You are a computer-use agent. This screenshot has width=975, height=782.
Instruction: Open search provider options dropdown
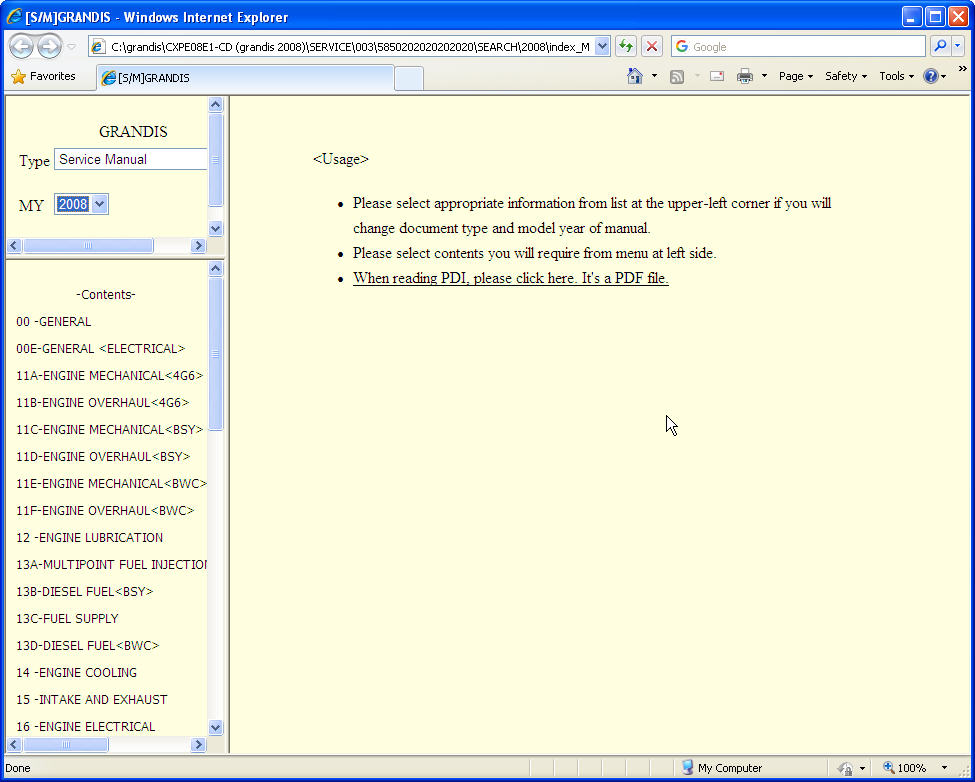pos(958,47)
